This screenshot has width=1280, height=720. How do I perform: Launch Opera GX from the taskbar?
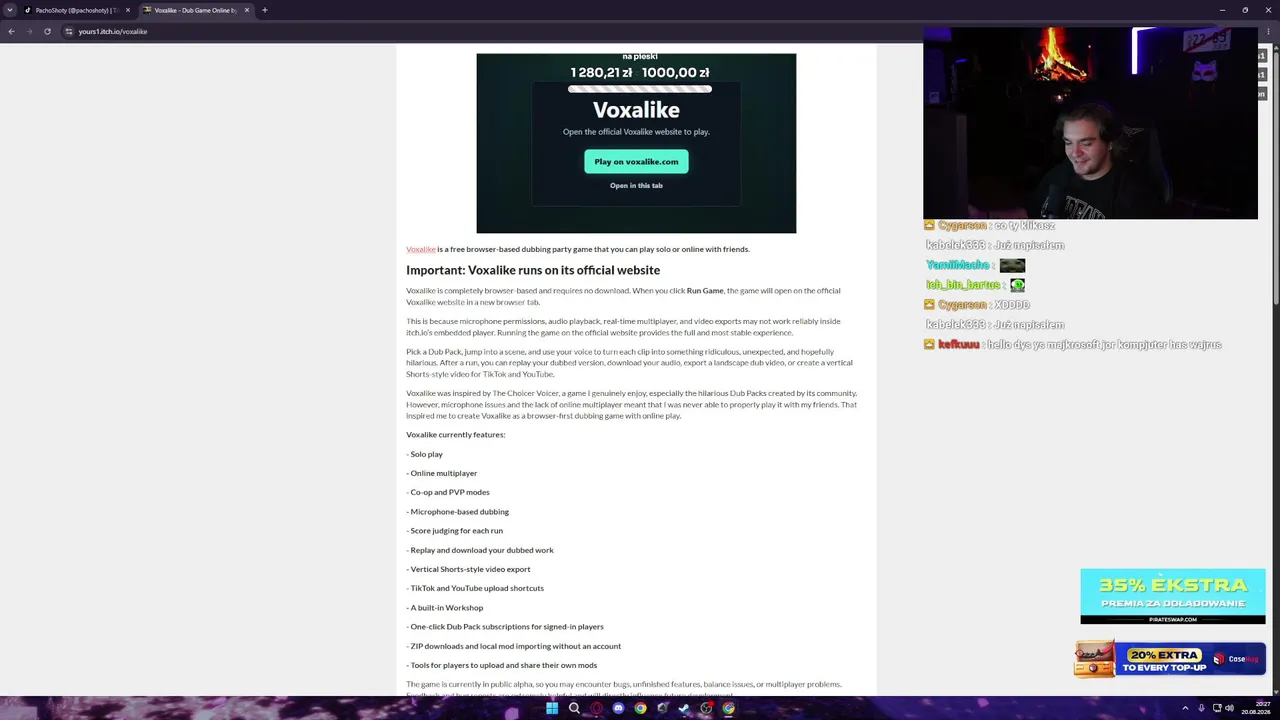[596, 708]
